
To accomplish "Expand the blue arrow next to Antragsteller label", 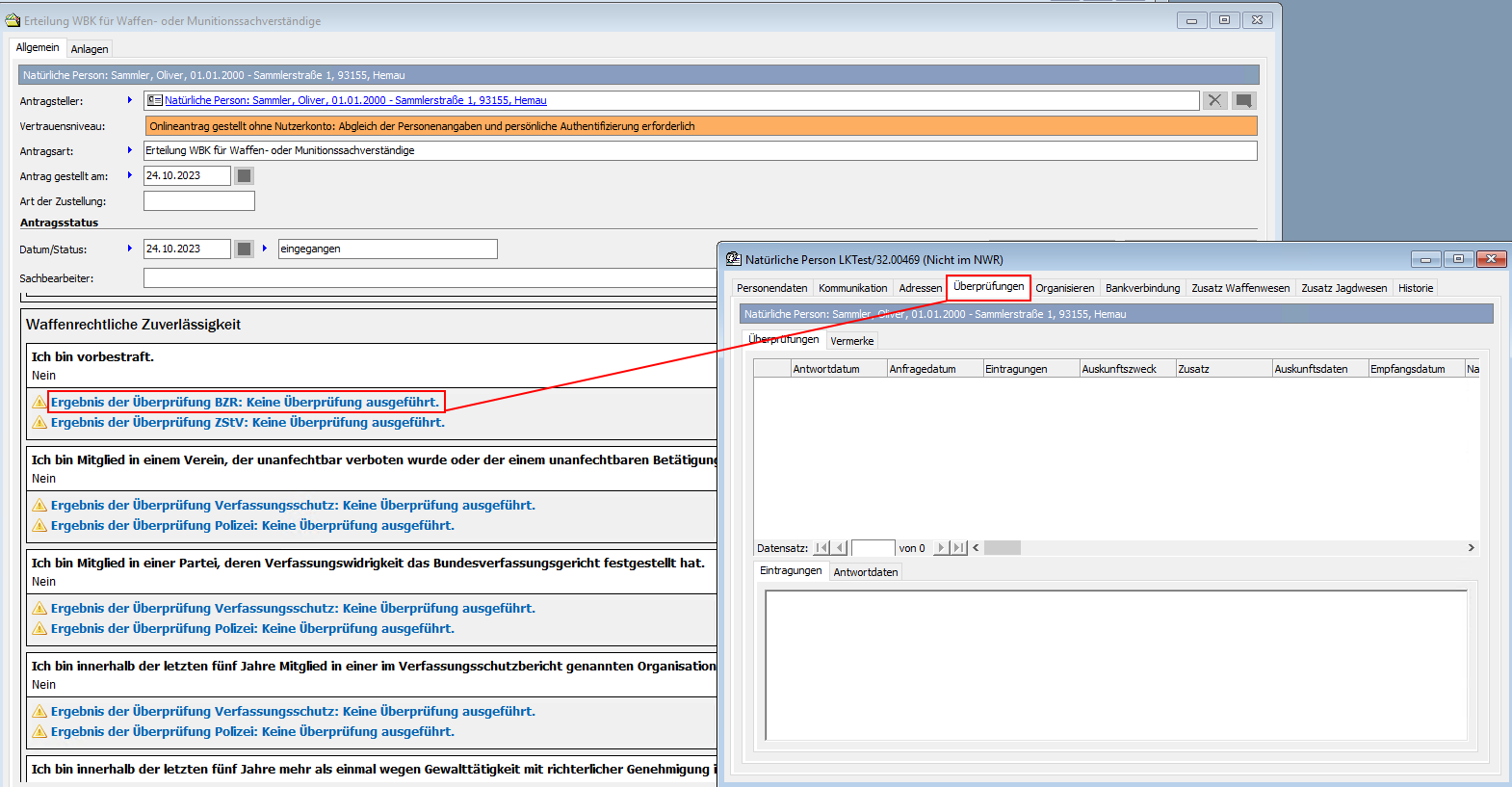I will coord(130,100).
